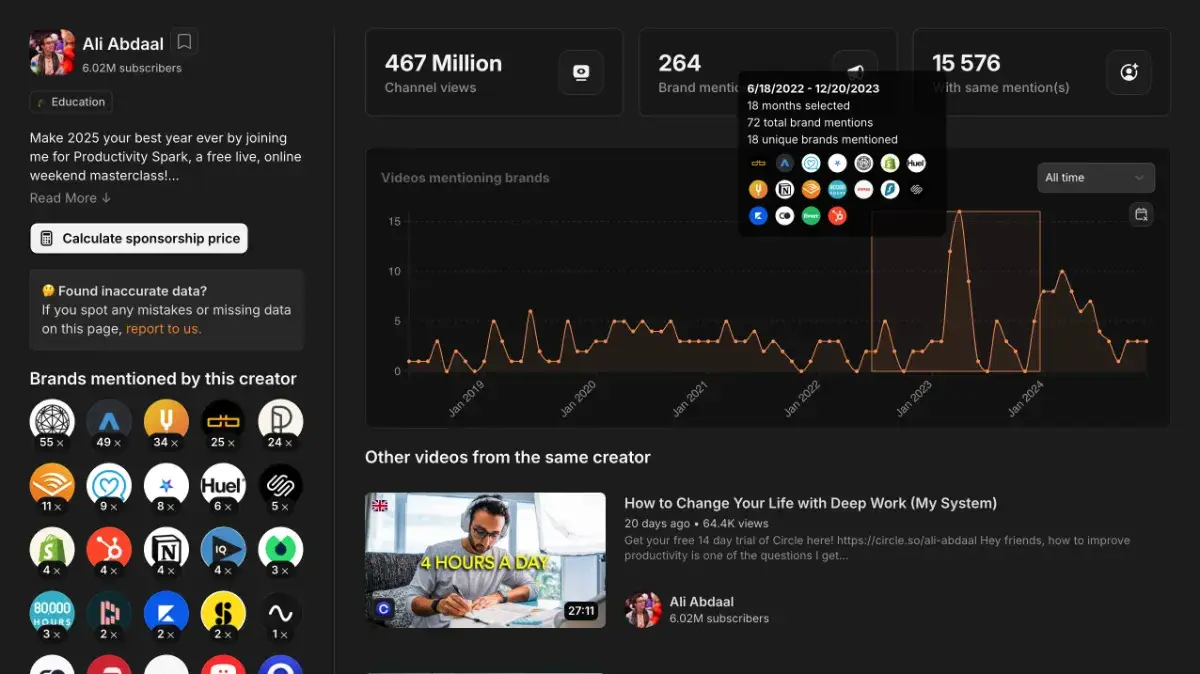Screen dimensions: 1200x674
Task: Click the HubSpot brand icon in sidebar
Action: [x=109, y=549]
